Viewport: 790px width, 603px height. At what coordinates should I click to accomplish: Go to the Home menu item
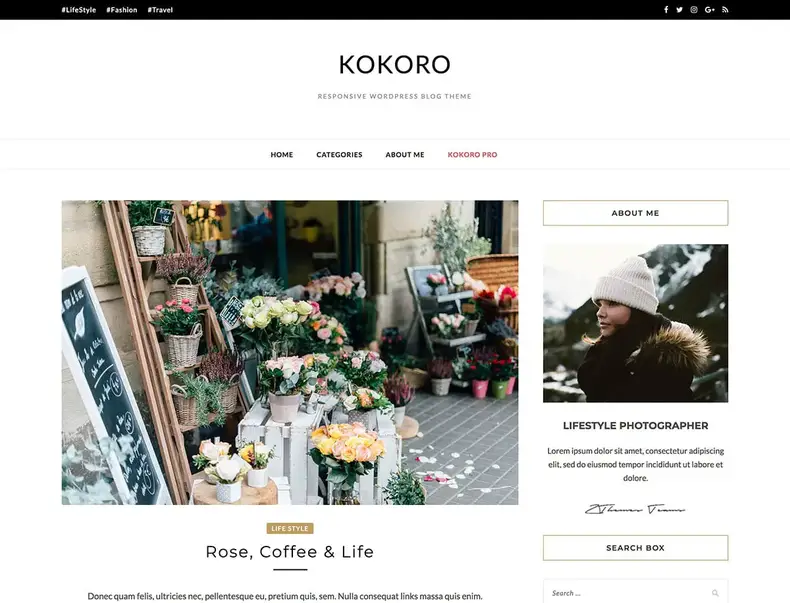click(282, 155)
